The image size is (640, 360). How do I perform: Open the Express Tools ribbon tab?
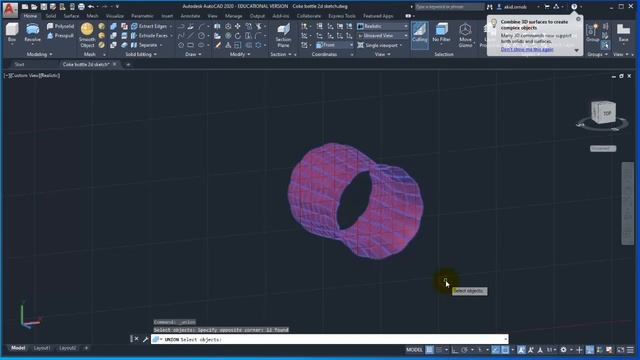coord(342,16)
